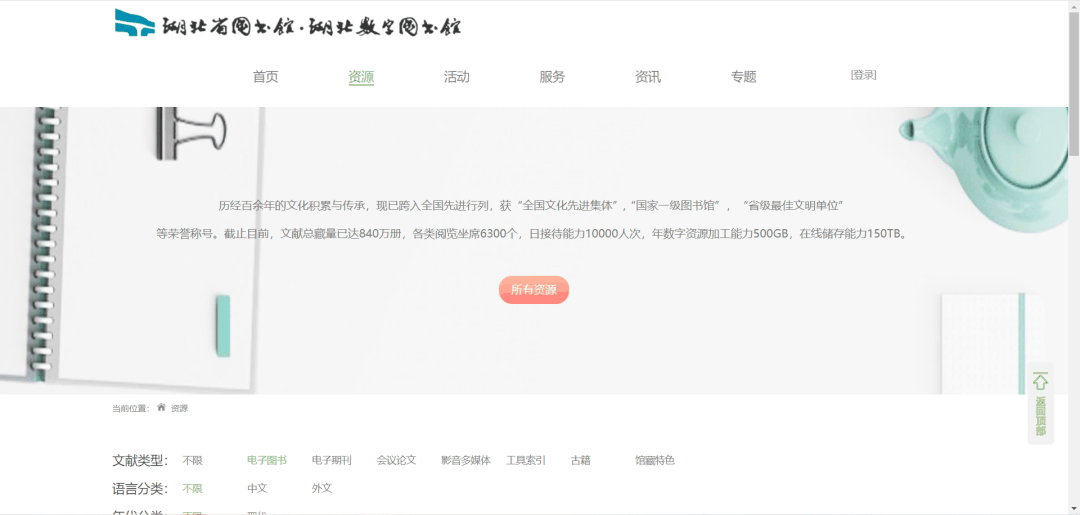Click the return-to-top arrow icon

[1040, 381]
